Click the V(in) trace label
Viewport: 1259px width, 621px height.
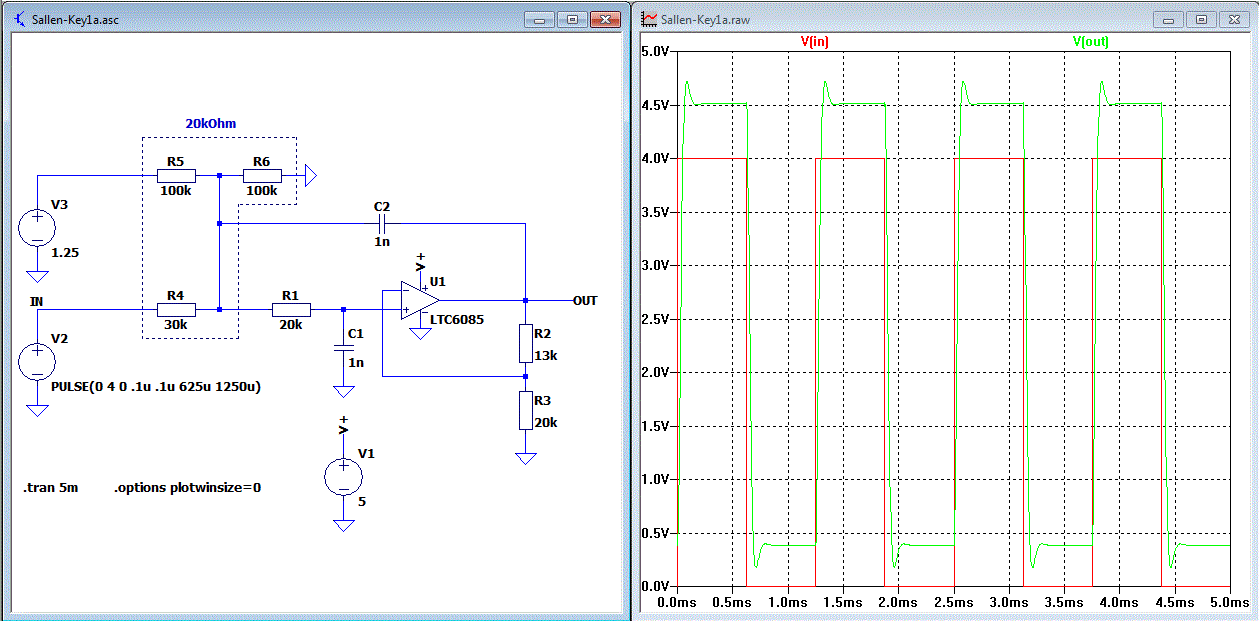pyautogui.click(x=815, y=42)
